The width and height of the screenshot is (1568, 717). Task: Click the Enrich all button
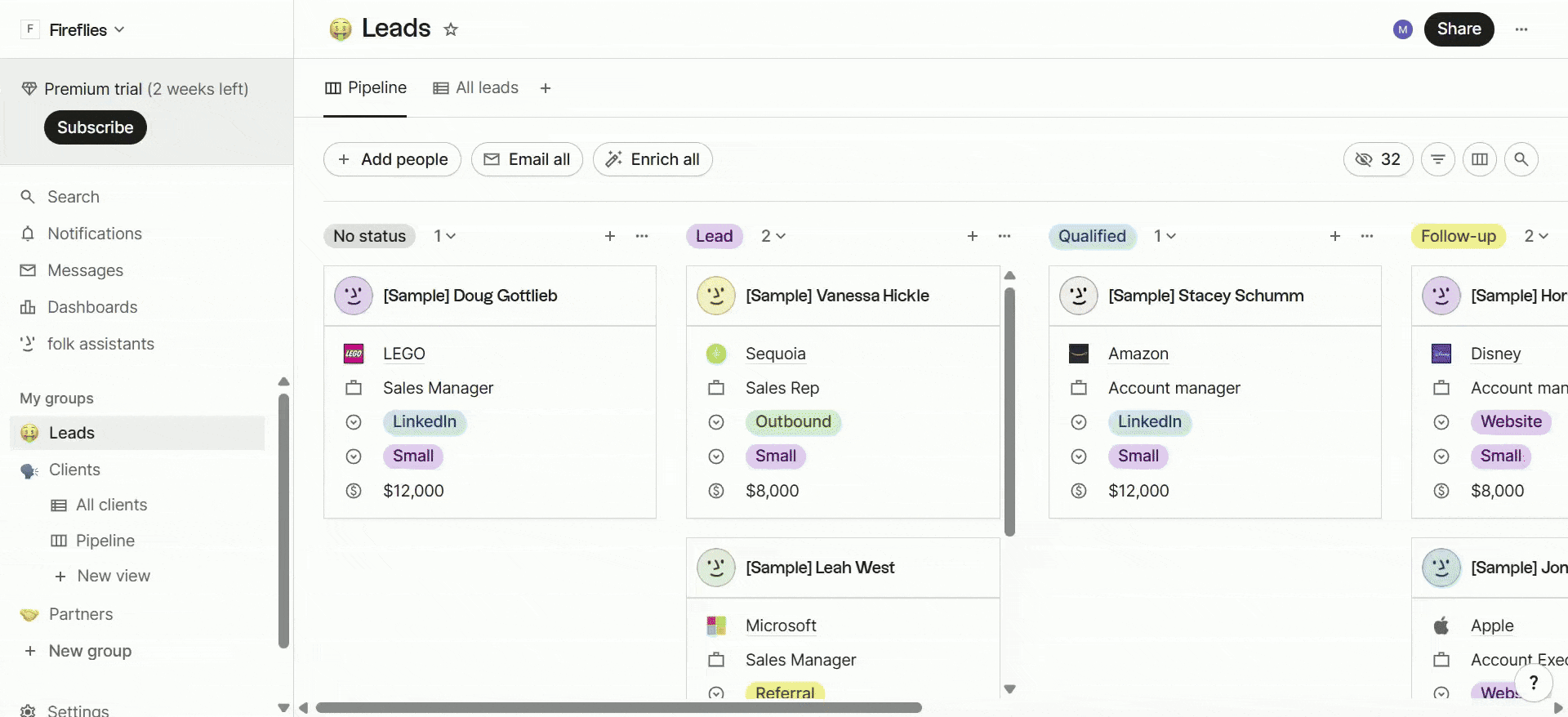[653, 159]
